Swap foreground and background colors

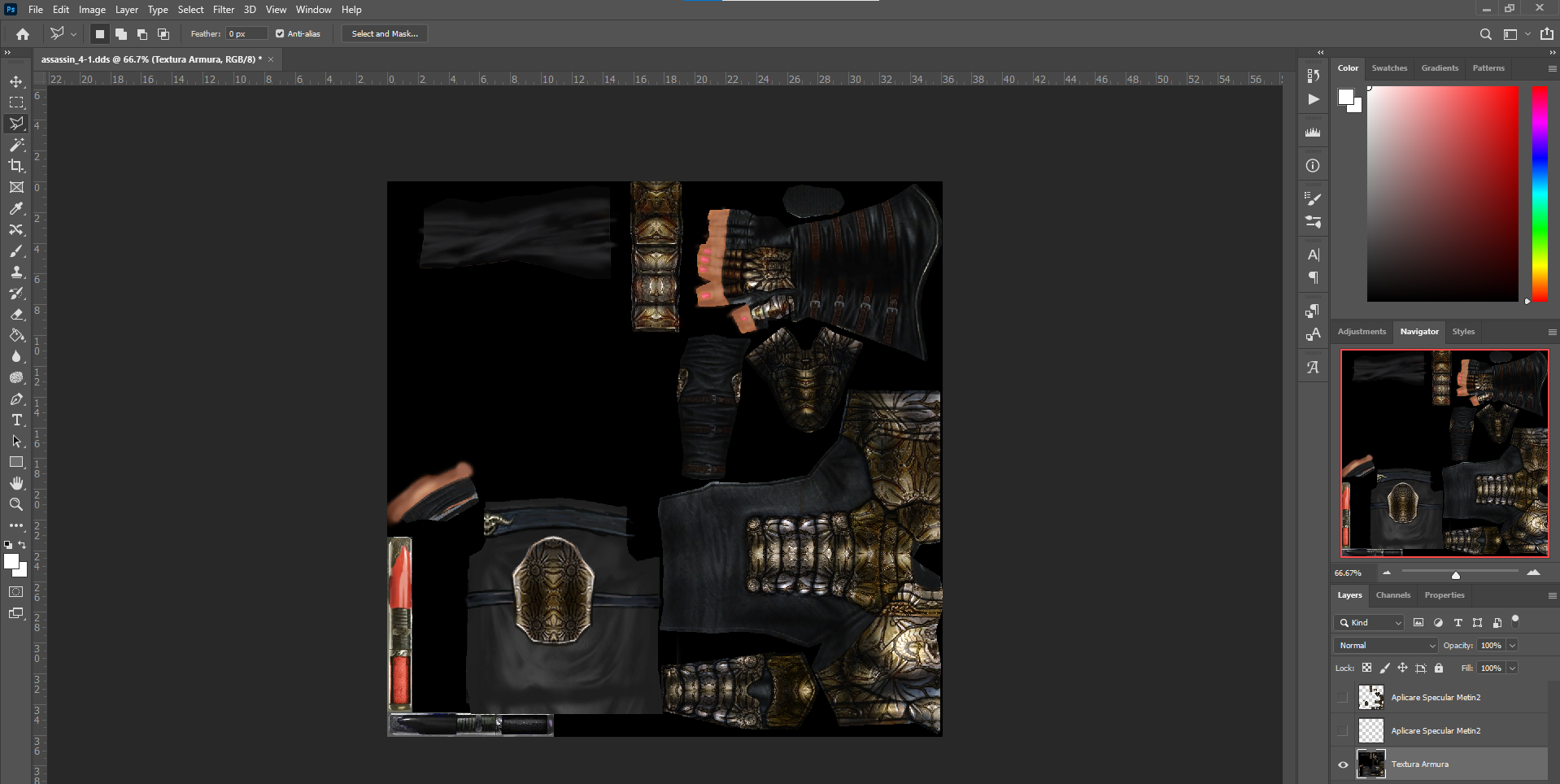pos(23,545)
